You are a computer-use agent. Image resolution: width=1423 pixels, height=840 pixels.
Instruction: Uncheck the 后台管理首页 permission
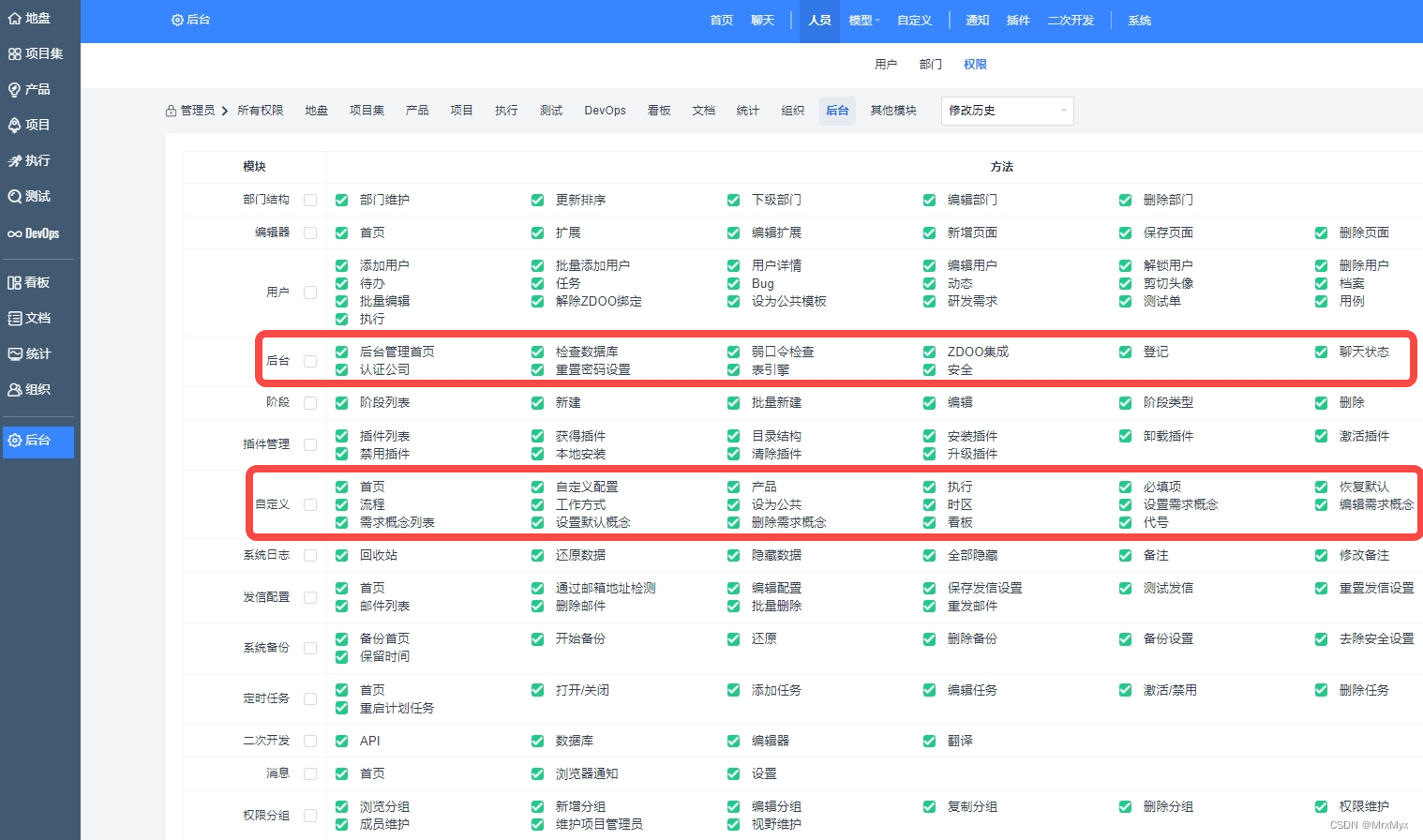pos(342,352)
